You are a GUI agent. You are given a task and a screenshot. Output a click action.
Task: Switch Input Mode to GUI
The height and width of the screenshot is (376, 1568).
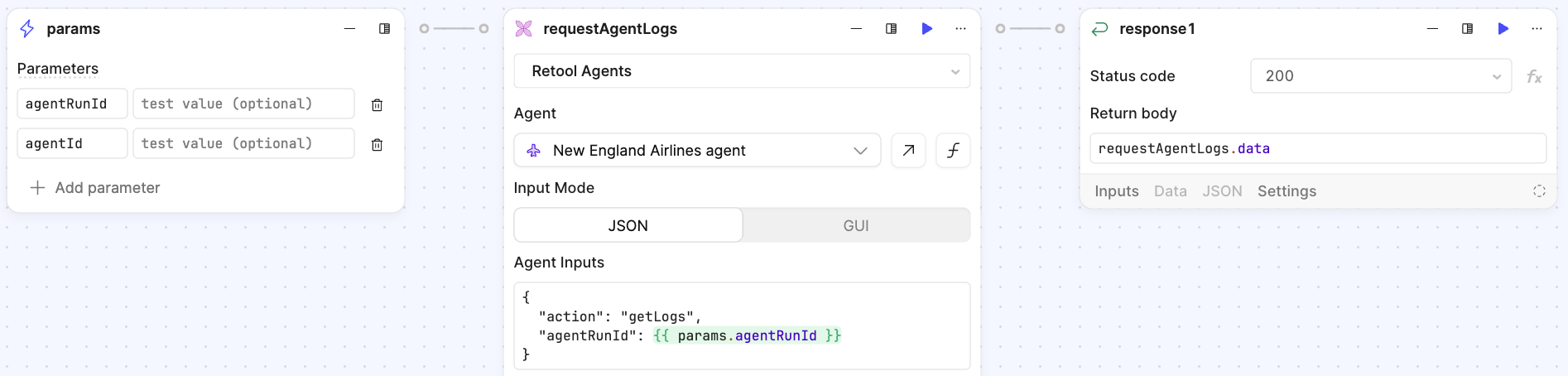[855, 225]
